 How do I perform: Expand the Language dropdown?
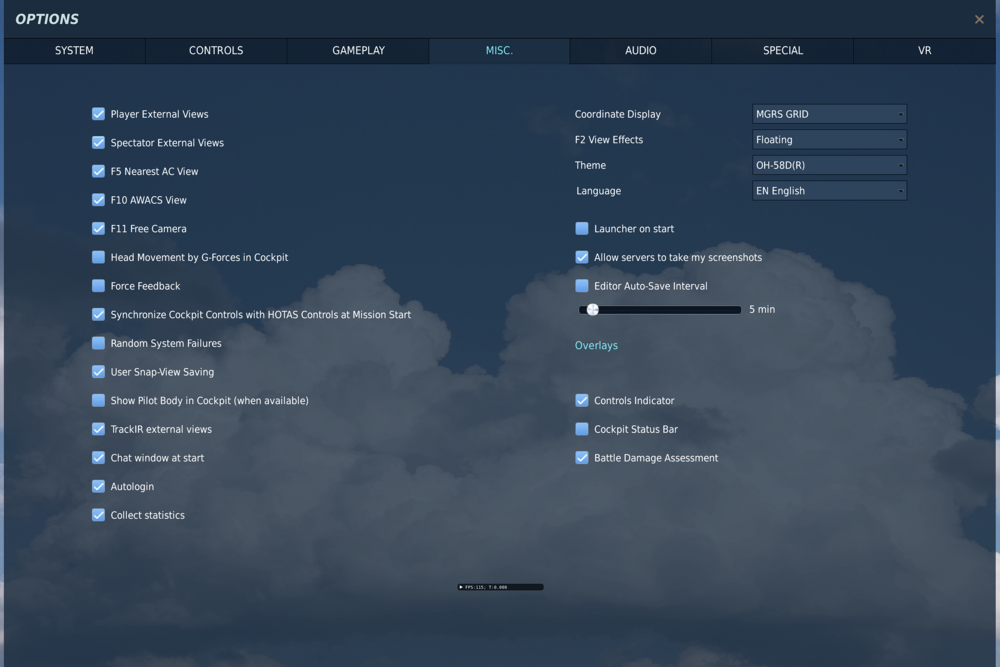(829, 191)
